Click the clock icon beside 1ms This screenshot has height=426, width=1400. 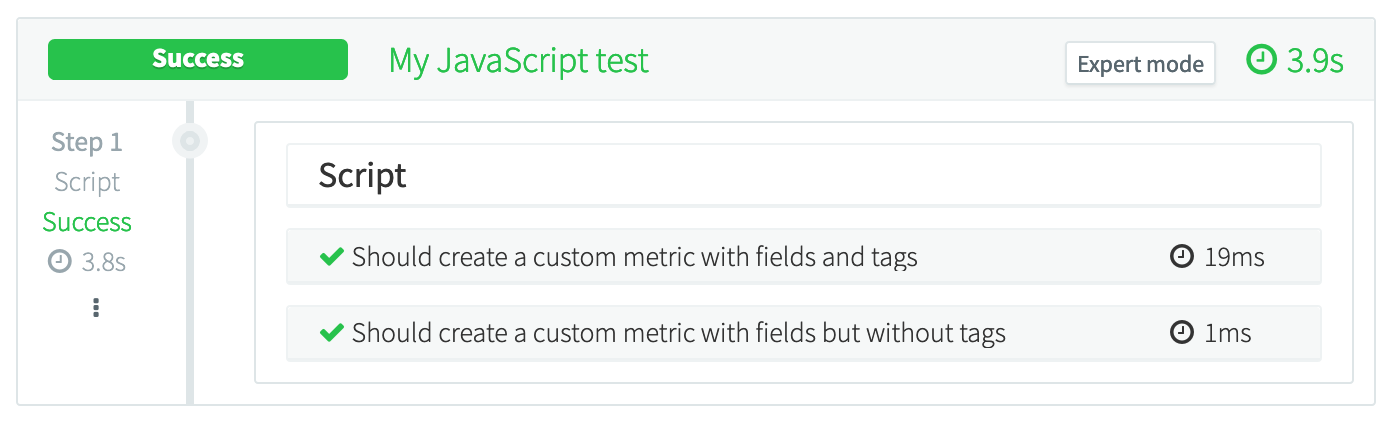pyautogui.click(x=1182, y=333)
